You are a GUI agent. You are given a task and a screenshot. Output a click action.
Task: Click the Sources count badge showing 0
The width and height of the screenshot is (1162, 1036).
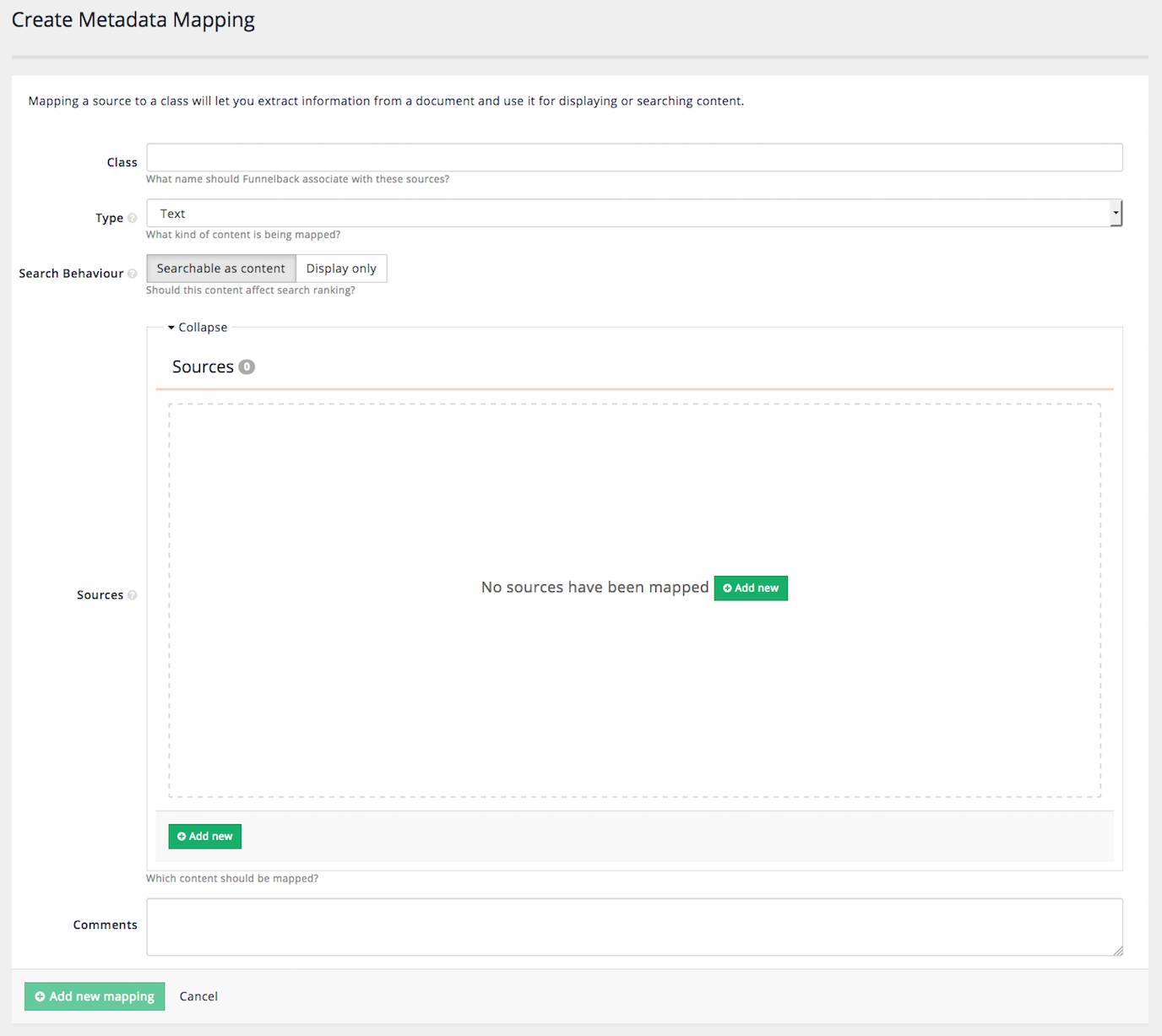tap(247, 367)
